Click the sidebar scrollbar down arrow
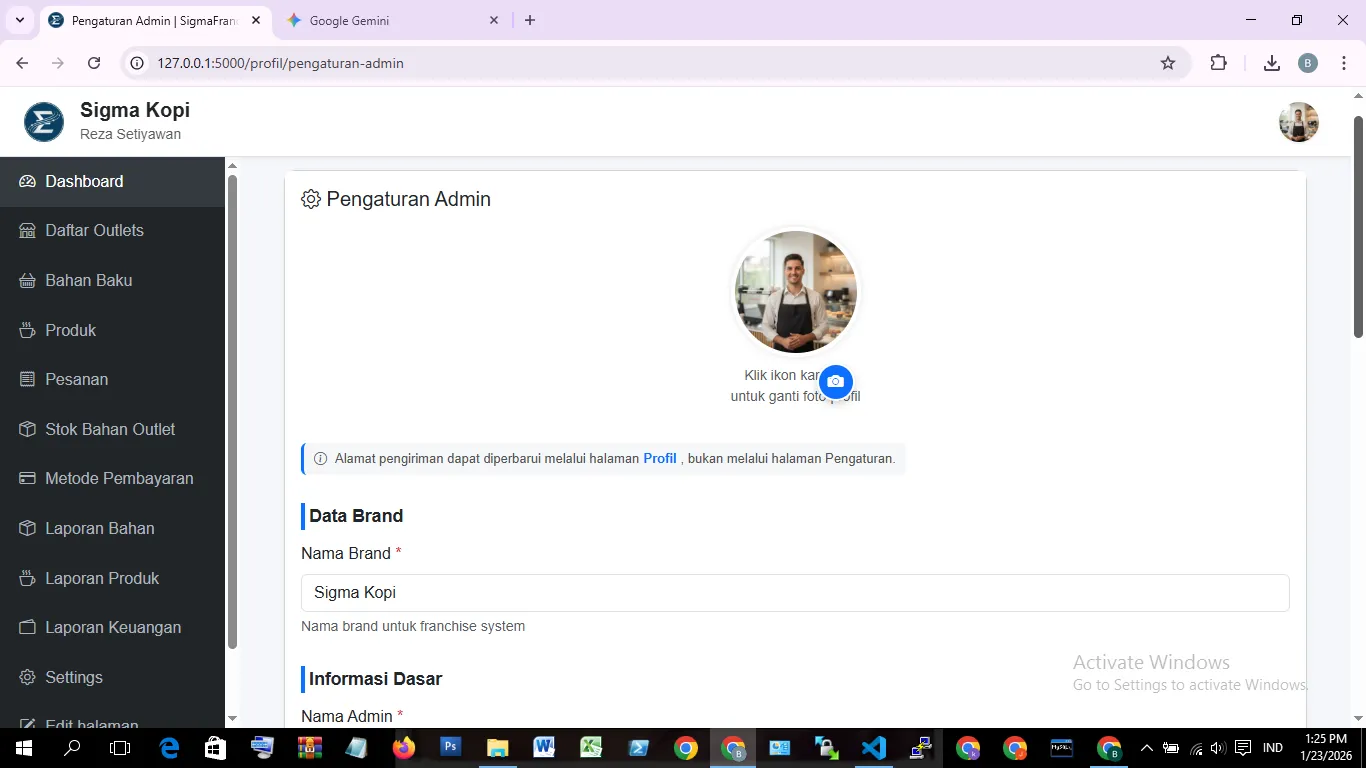Image resolution: width=1366 pixels, height=768 pixels. point(232,718)
